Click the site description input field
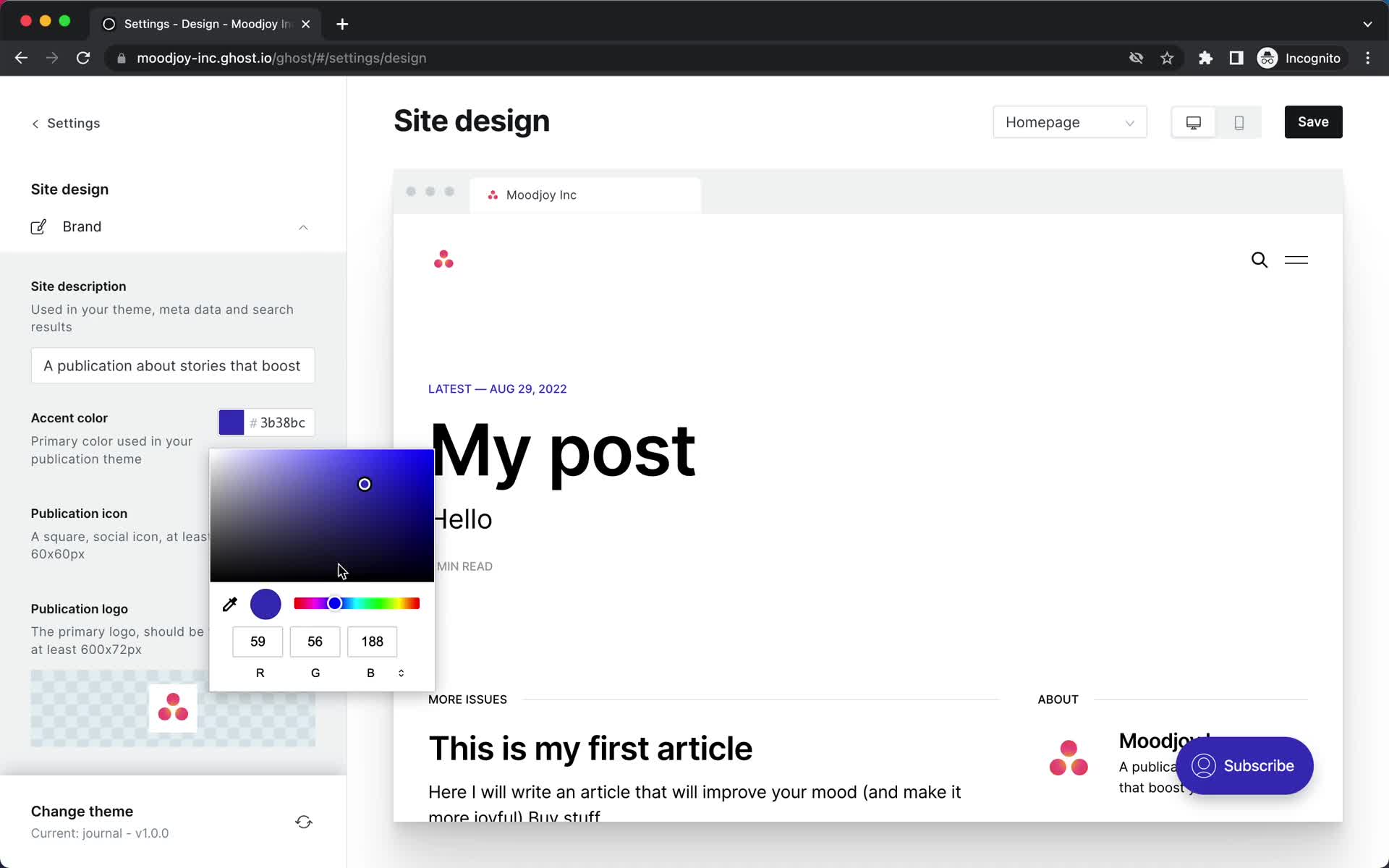The height and width of the screenshot is (868, 1389). [172, 365]
